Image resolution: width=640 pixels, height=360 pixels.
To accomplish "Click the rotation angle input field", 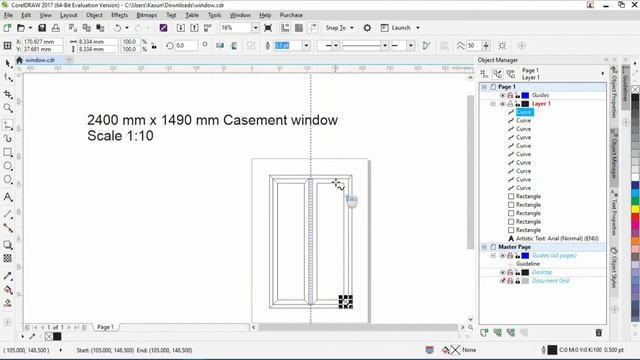I will point(186,46).
